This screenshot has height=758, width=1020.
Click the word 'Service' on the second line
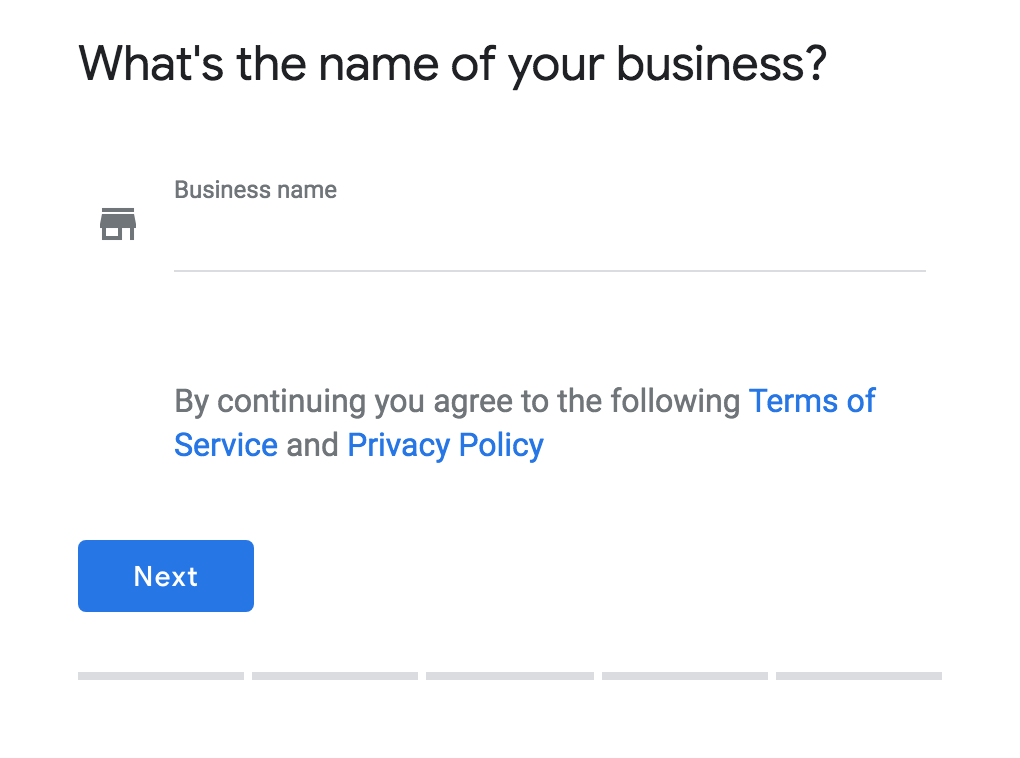coord(226,446)
